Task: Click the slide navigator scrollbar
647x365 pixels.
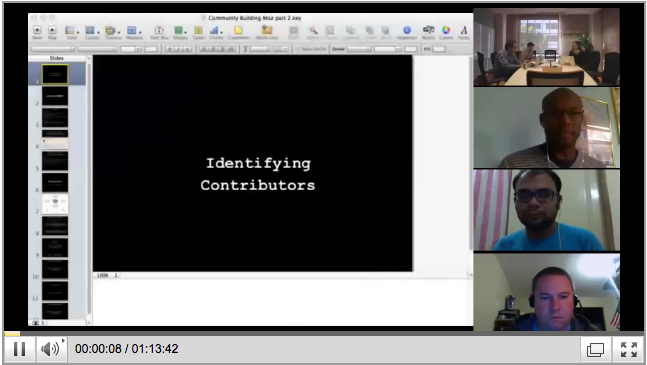Action: (x=89, y=190)
